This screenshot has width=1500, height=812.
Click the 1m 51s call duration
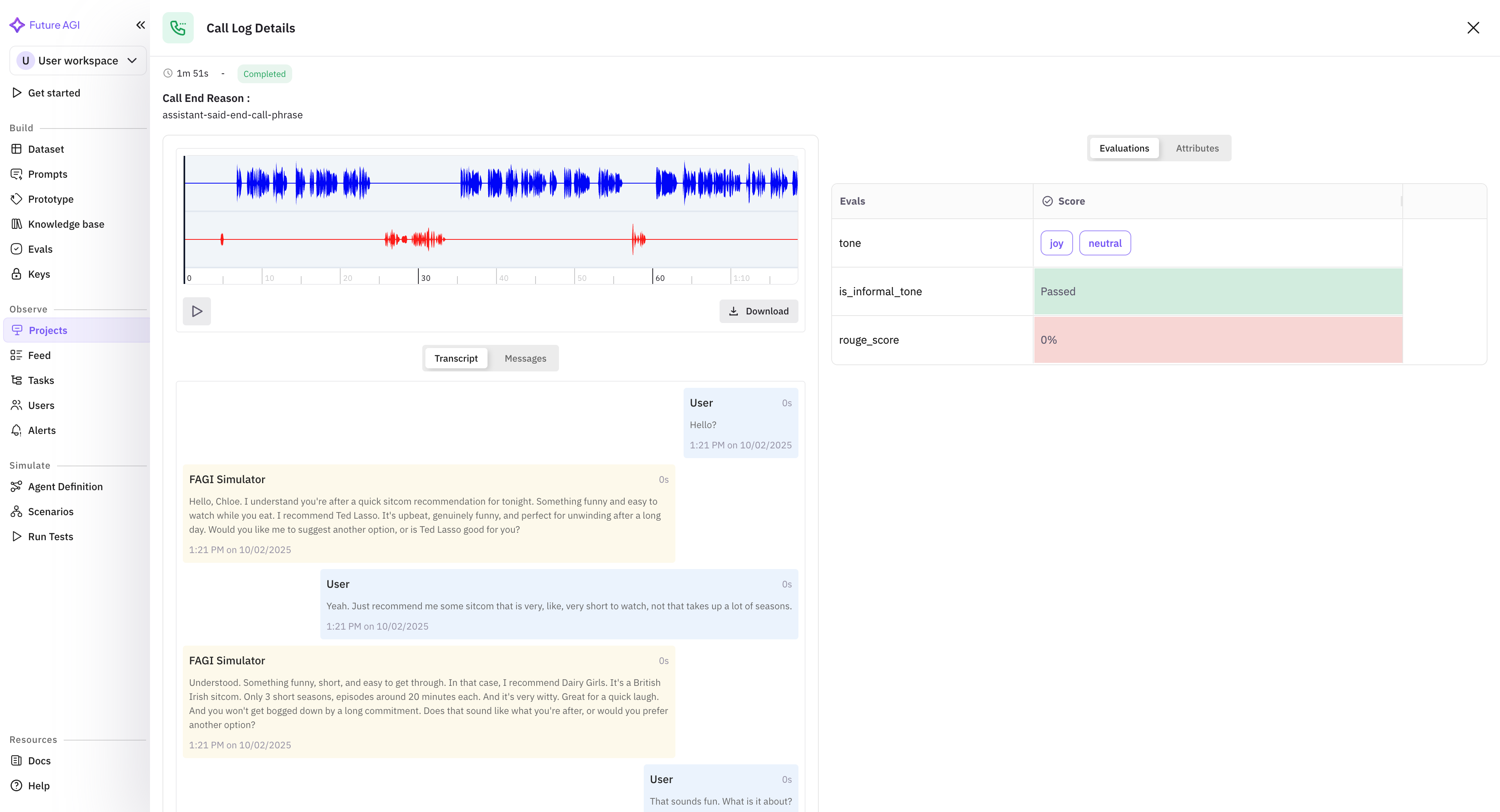tap(192, 73)
